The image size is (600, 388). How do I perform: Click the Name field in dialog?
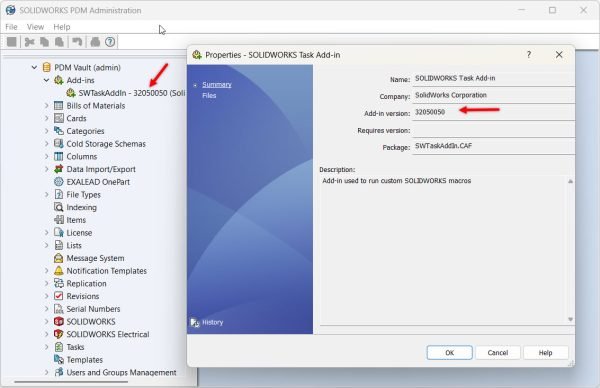(x=493, y=78)
